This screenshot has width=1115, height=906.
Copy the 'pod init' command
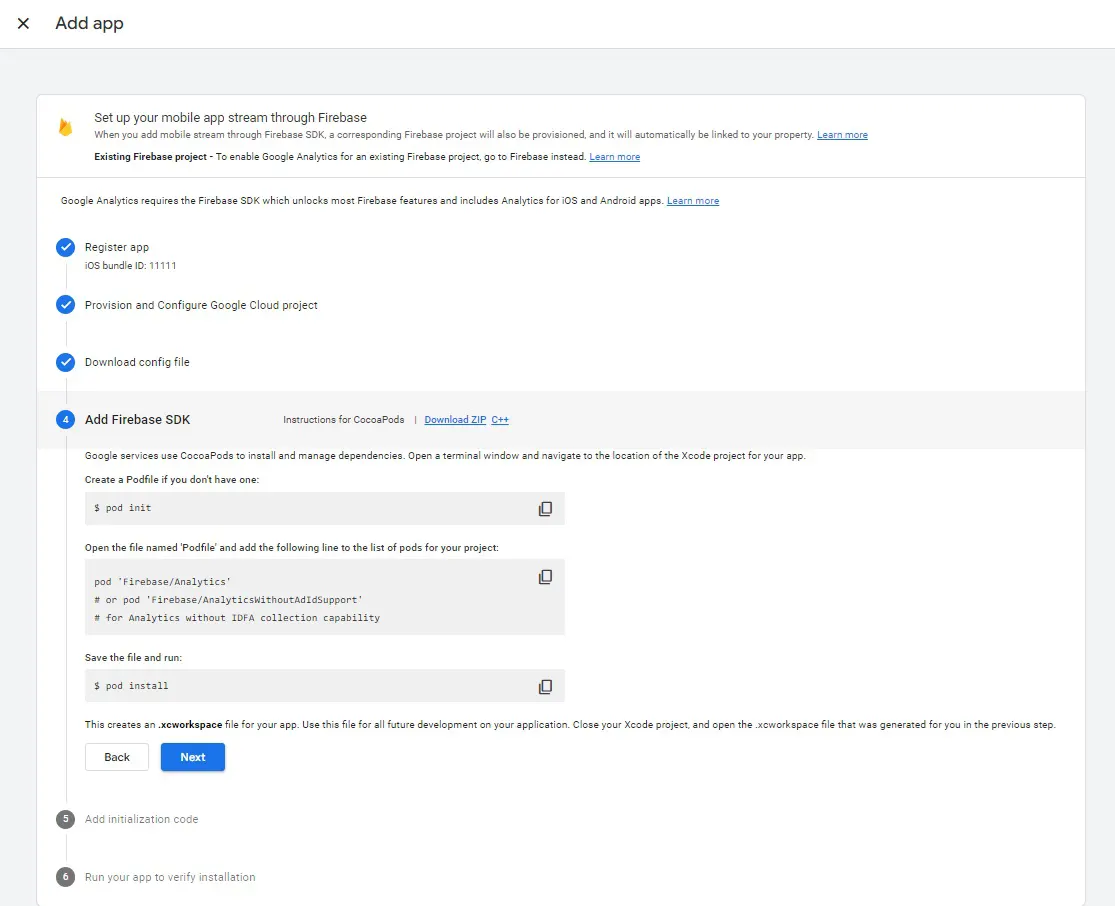tap(545, 508)
